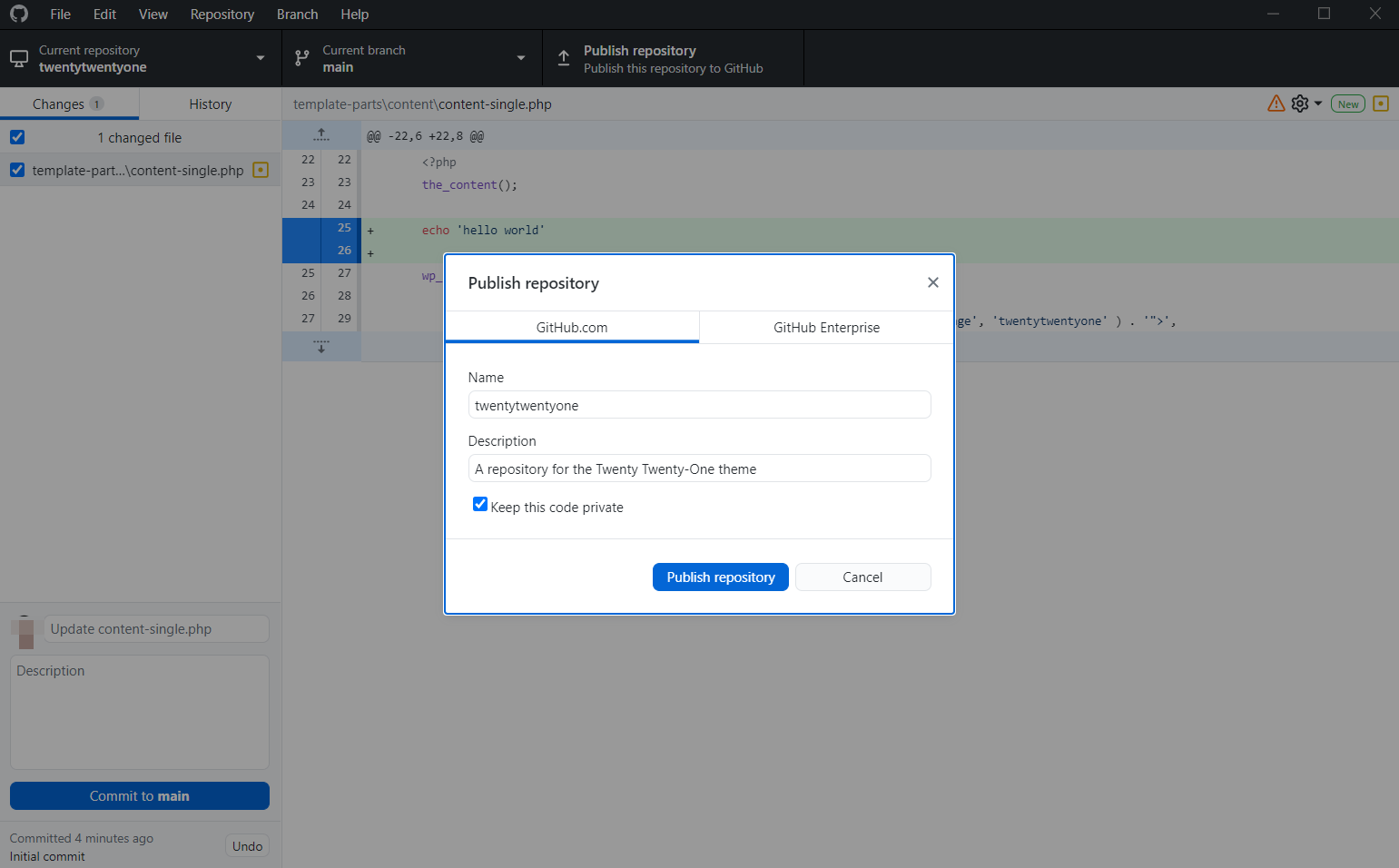
Task: Open the Edit menu
Action: [x=104, y=14]
